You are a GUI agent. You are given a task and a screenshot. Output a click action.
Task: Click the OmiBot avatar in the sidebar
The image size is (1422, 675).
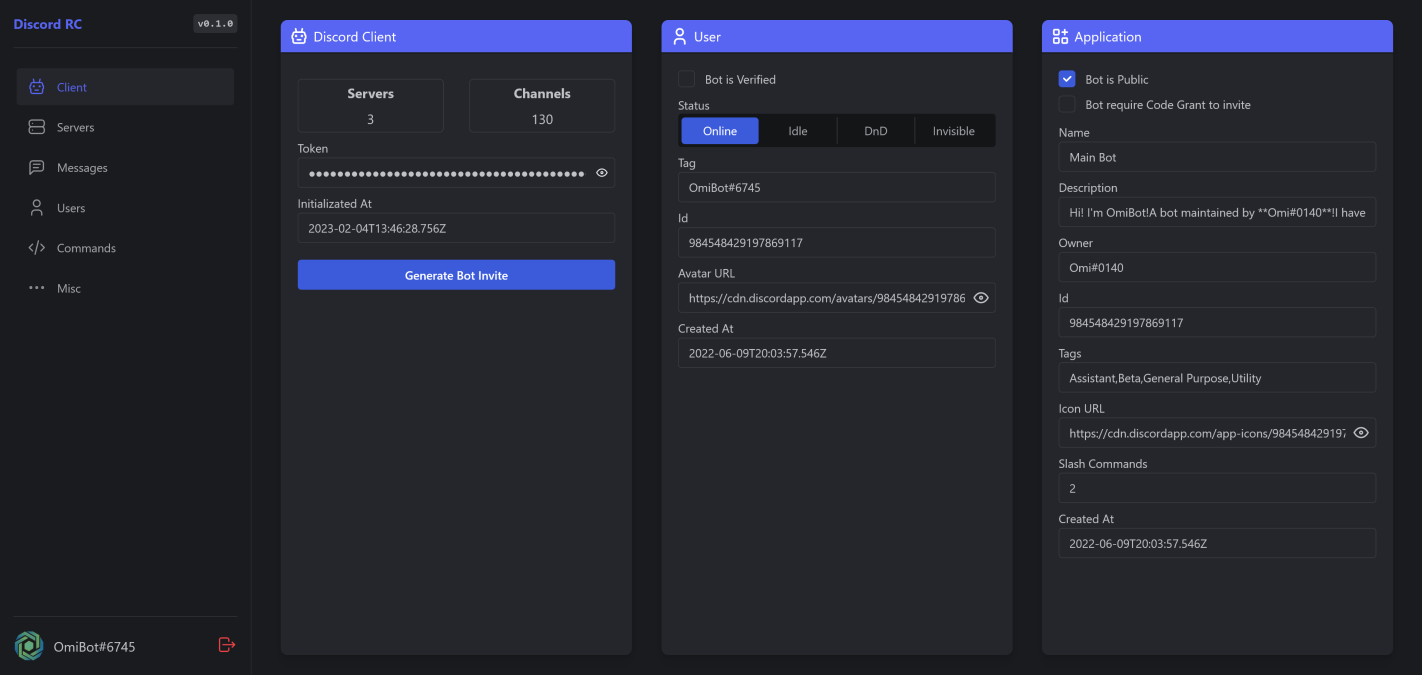coord(29,646)
